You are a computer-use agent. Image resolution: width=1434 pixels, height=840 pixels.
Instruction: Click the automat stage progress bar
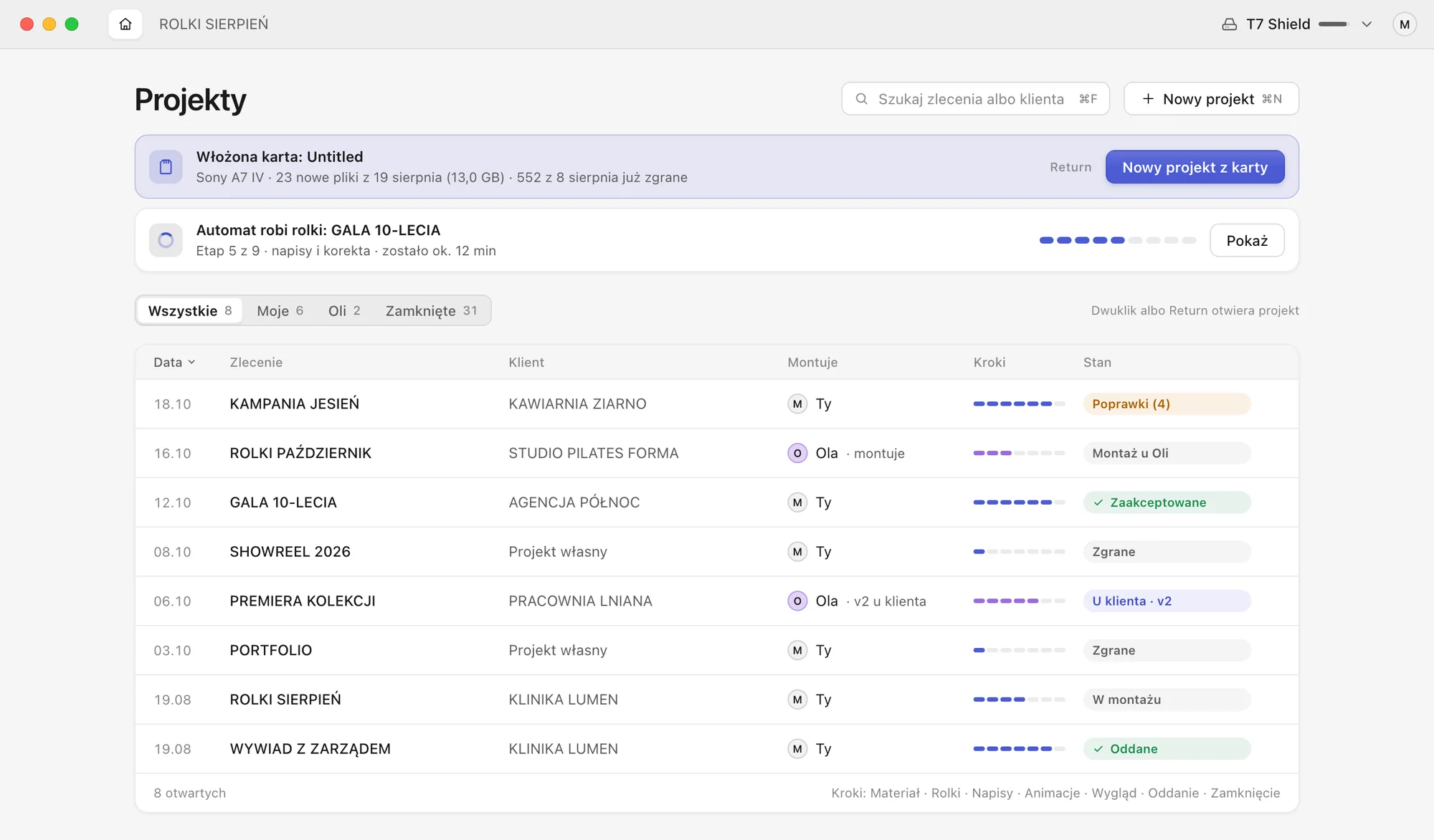(1117, 240)
